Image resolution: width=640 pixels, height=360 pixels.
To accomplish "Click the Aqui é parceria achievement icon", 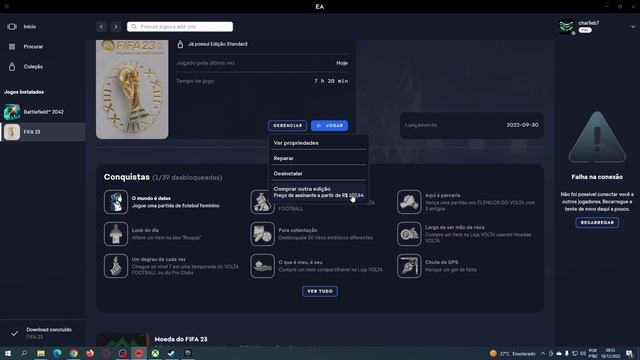I will [x=409, y=202].
